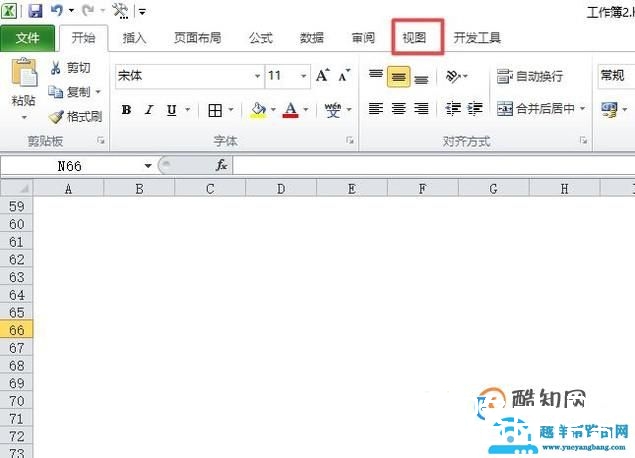The height and width of the screenshot is (458, 635).
Task: Click the 格式刷 format painter
Action: coord(75,117)
